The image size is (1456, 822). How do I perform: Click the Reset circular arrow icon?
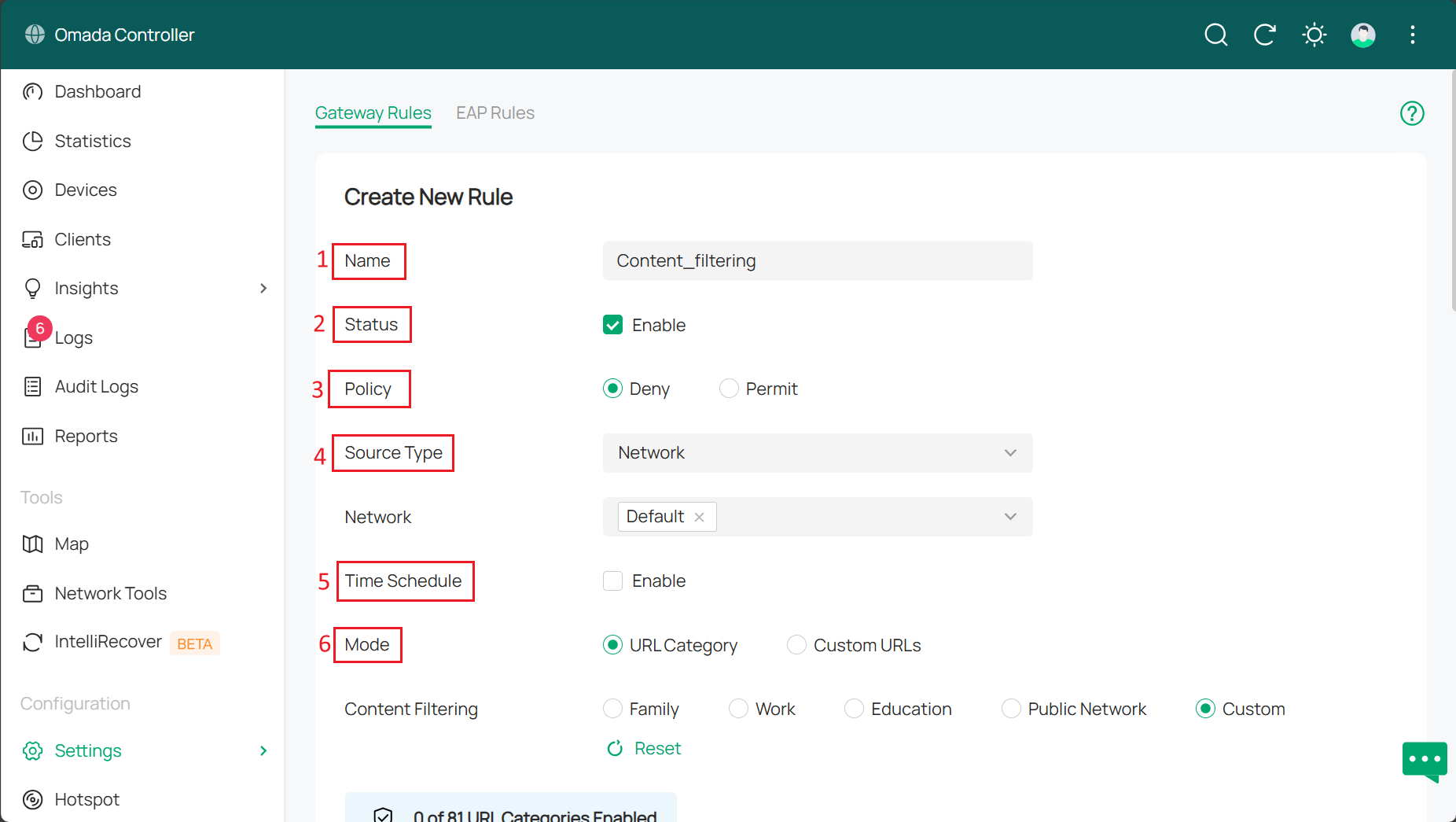(x=615, y=748)
